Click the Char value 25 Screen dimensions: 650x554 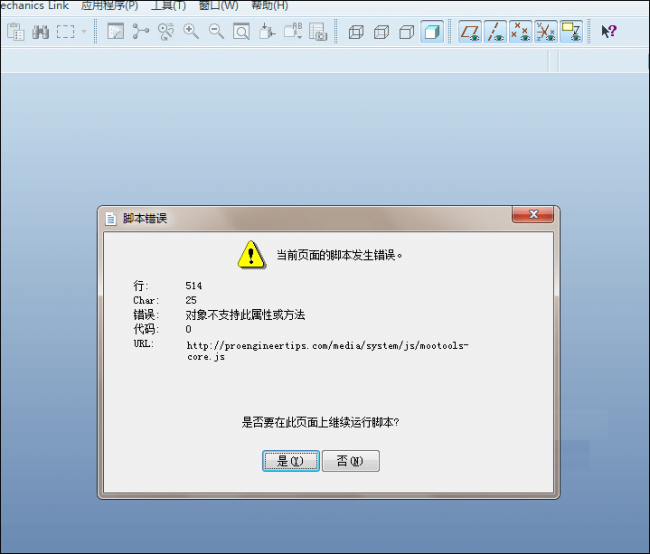[191, 300]
